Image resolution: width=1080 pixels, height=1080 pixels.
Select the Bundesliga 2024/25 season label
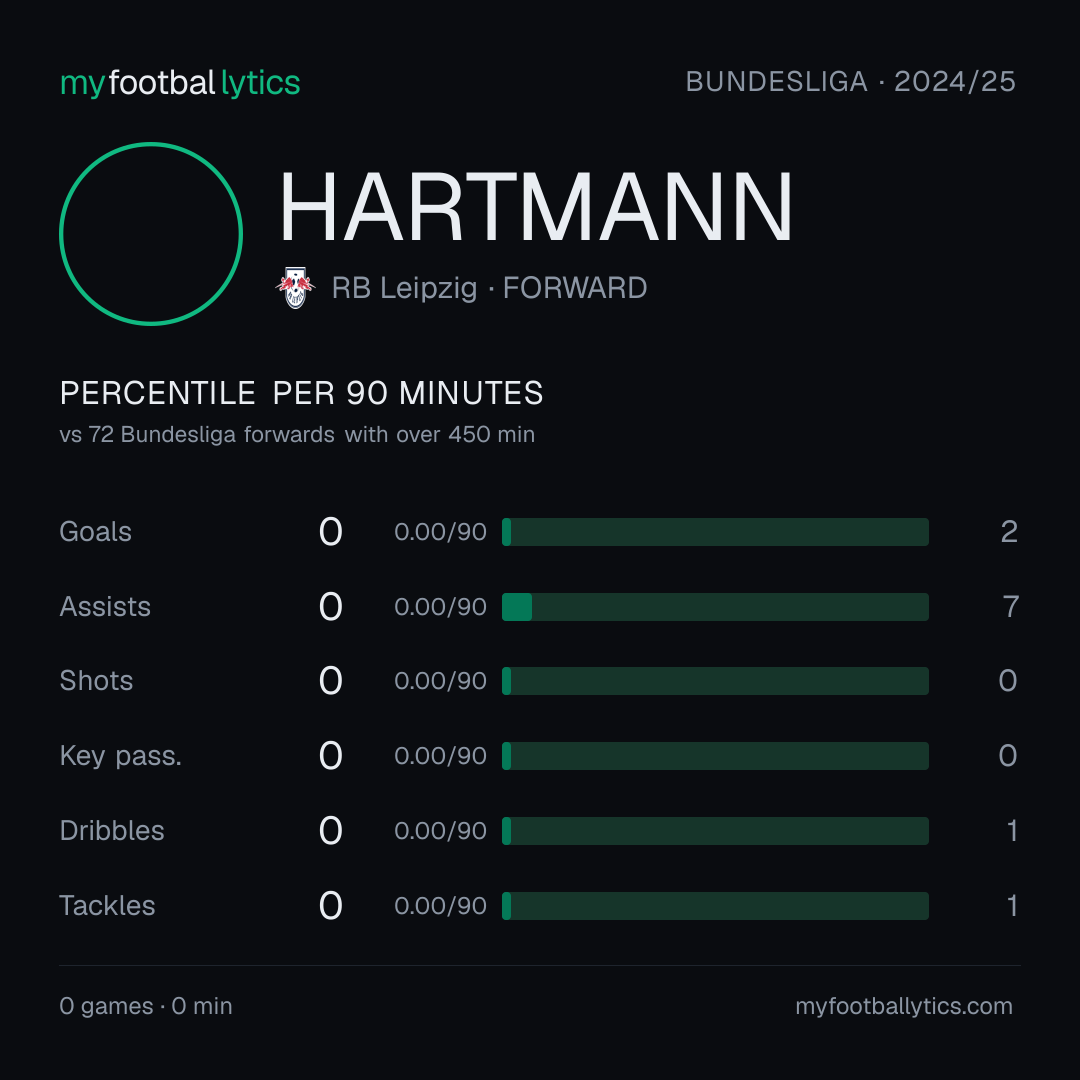pyautogui.click(x=851, y=82)
